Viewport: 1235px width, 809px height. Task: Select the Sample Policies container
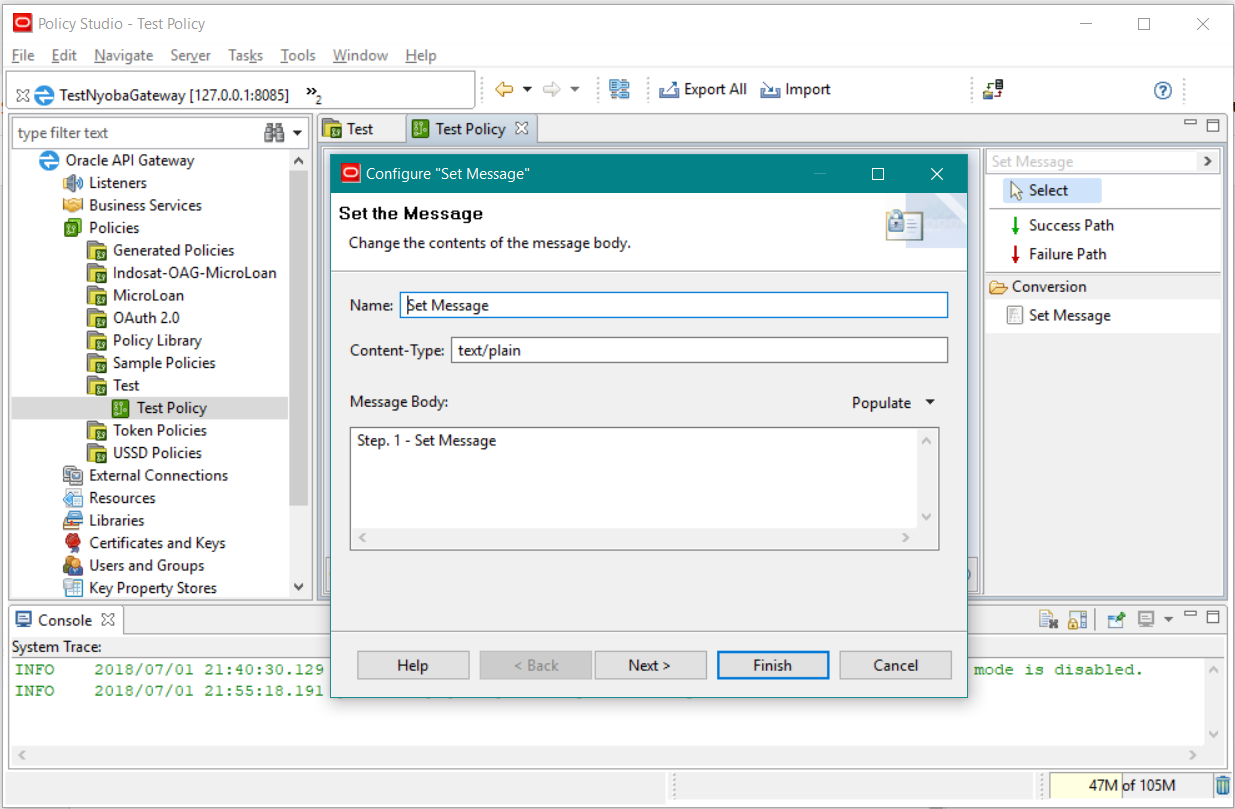164,363
